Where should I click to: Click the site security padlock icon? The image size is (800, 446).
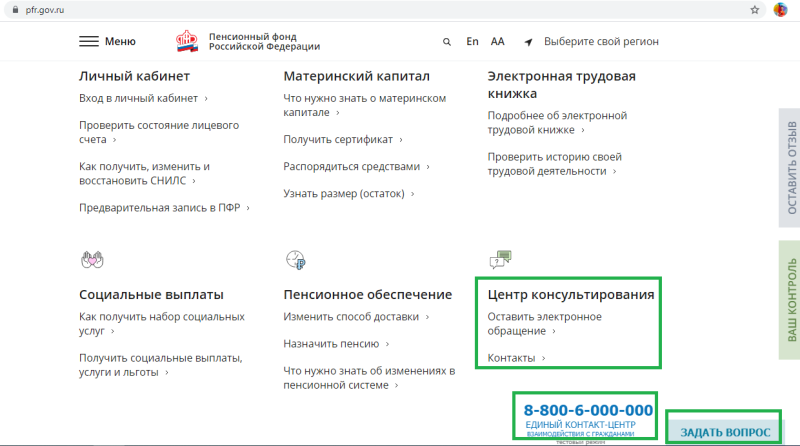[15, 10]
